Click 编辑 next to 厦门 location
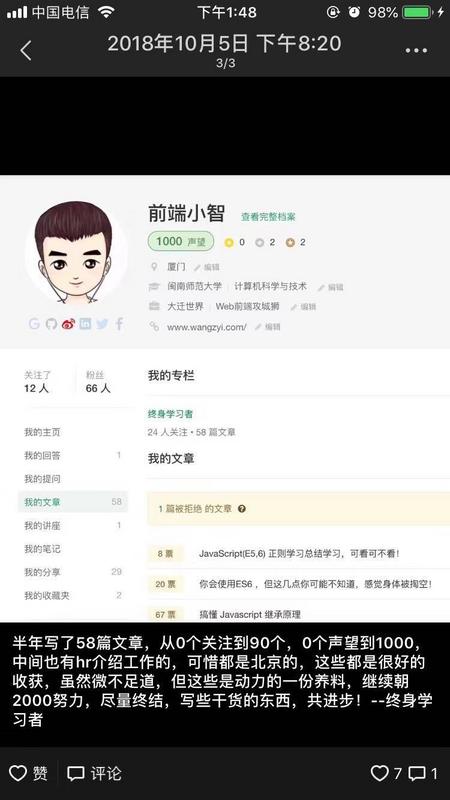 (207, 267)
